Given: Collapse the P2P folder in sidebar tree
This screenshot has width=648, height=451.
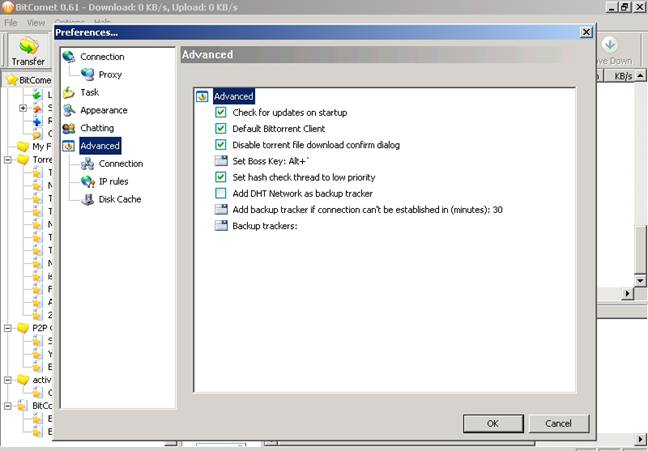Looking at the screenshot, I should click(x=8, y=327).
